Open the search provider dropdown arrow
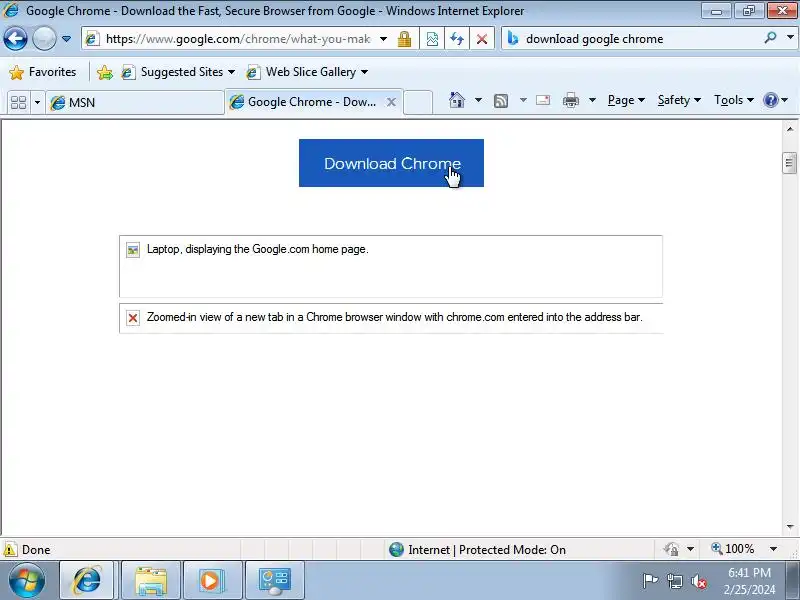This screenshot has height=600, width=800. [790, 37]
